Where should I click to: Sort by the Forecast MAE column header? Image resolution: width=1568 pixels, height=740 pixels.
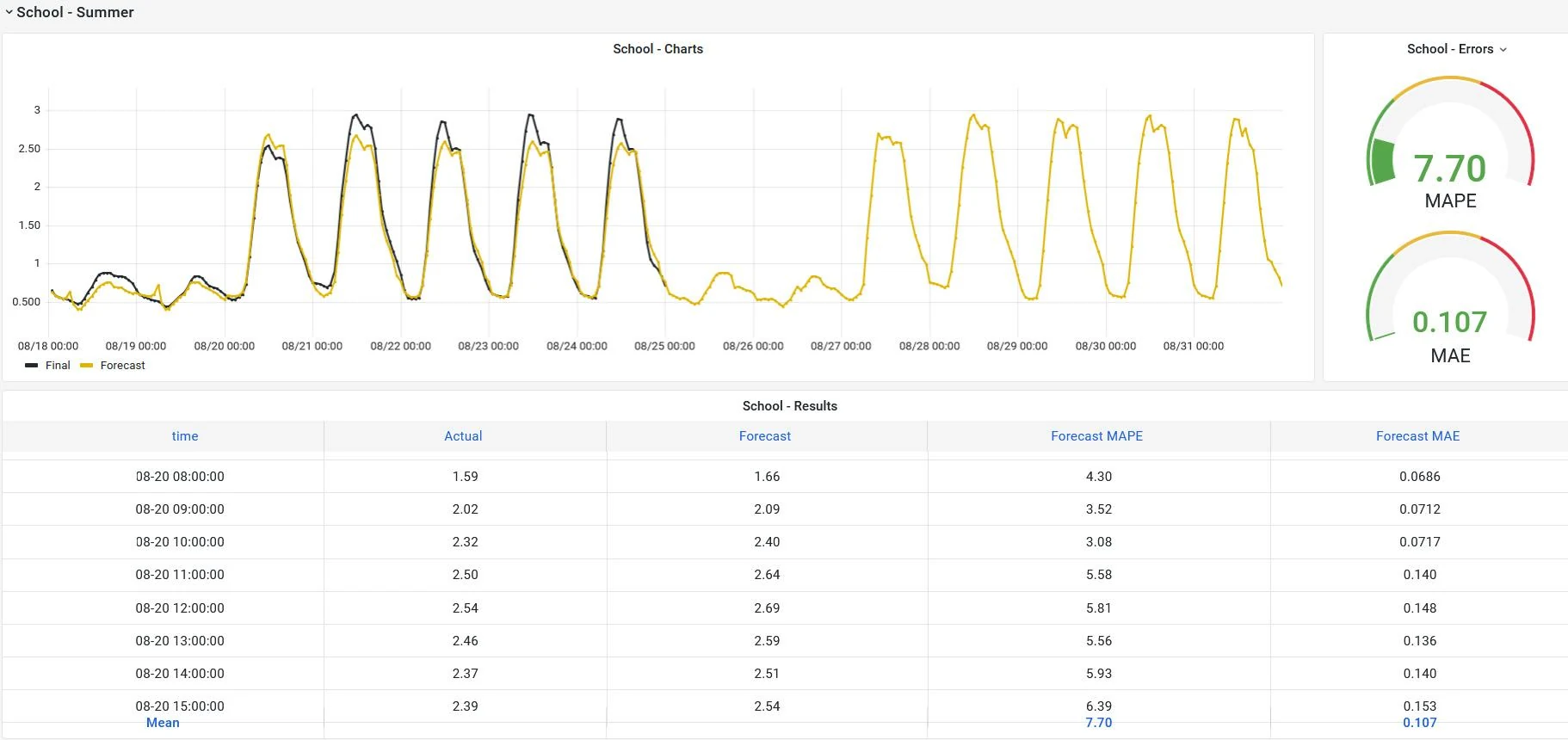tap(1418, 436)
